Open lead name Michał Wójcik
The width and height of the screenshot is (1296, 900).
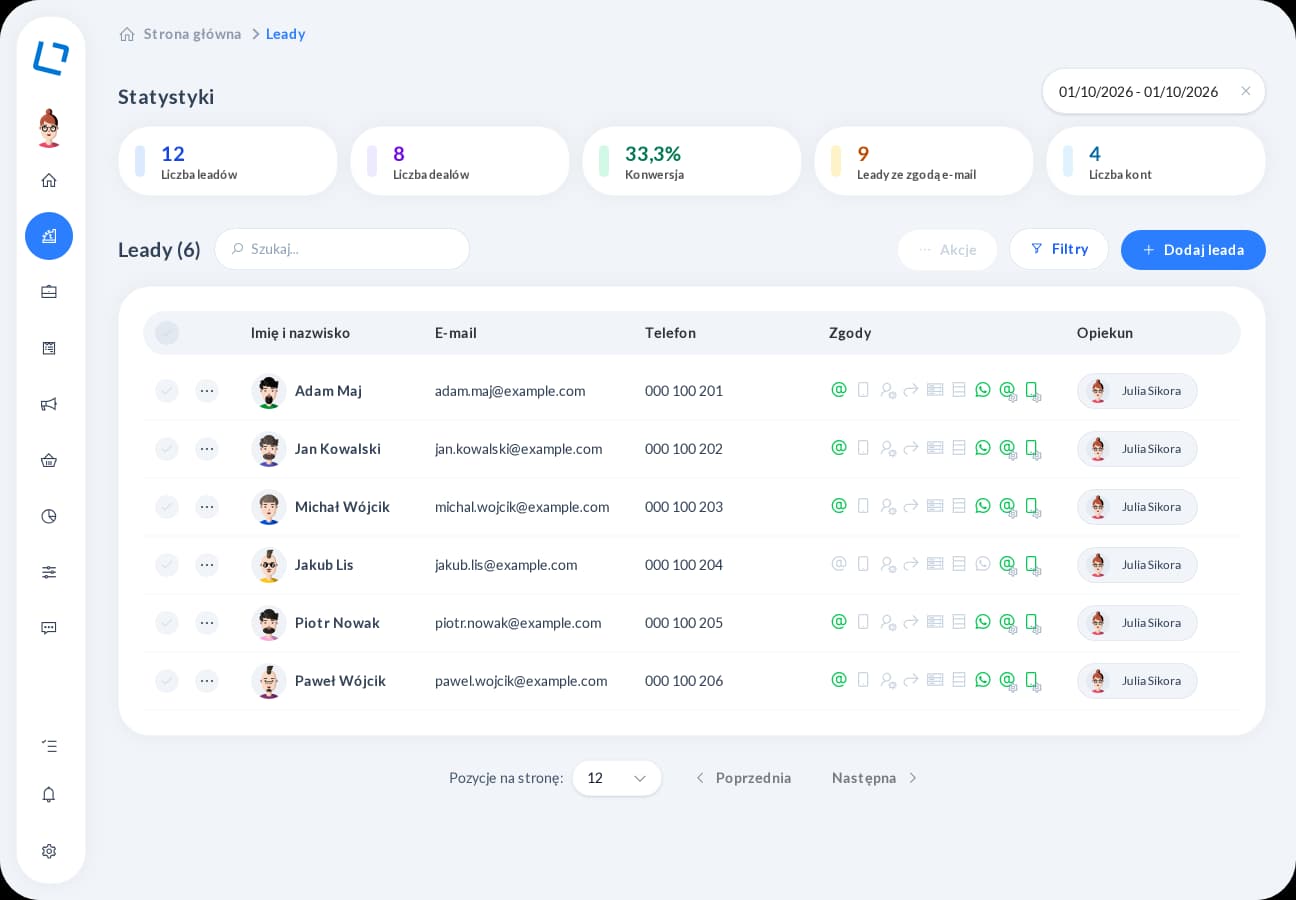coord(342,507)
